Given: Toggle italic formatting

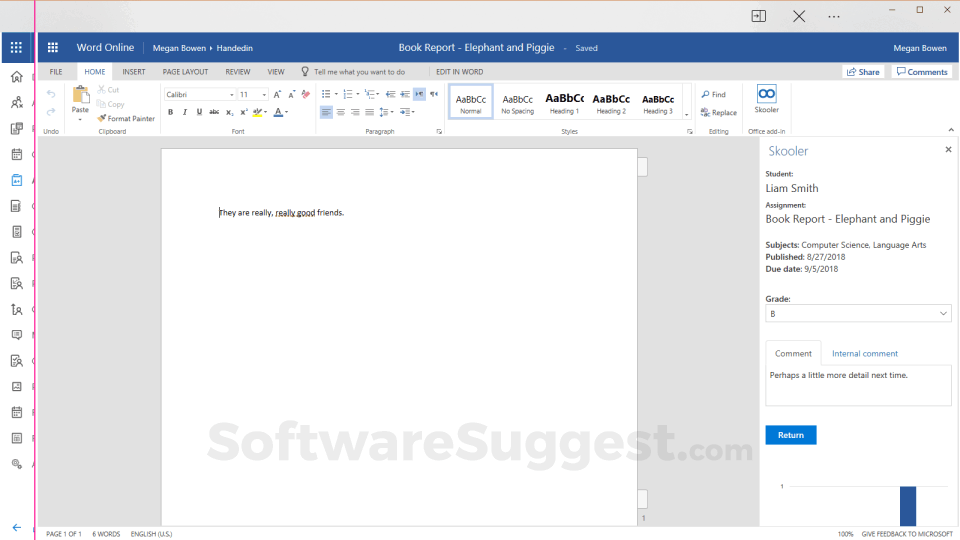Looking at the screenshot, I should click(185, 112).
